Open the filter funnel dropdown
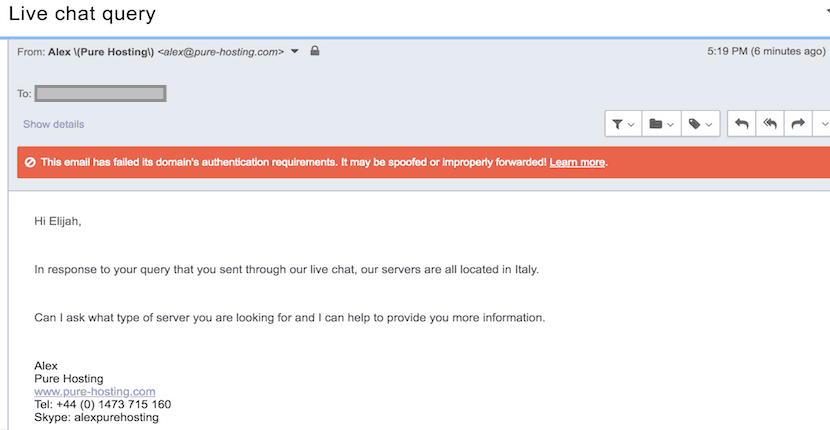Image resolution: width=830 pixels, height=430 pixels. [623, 124]
